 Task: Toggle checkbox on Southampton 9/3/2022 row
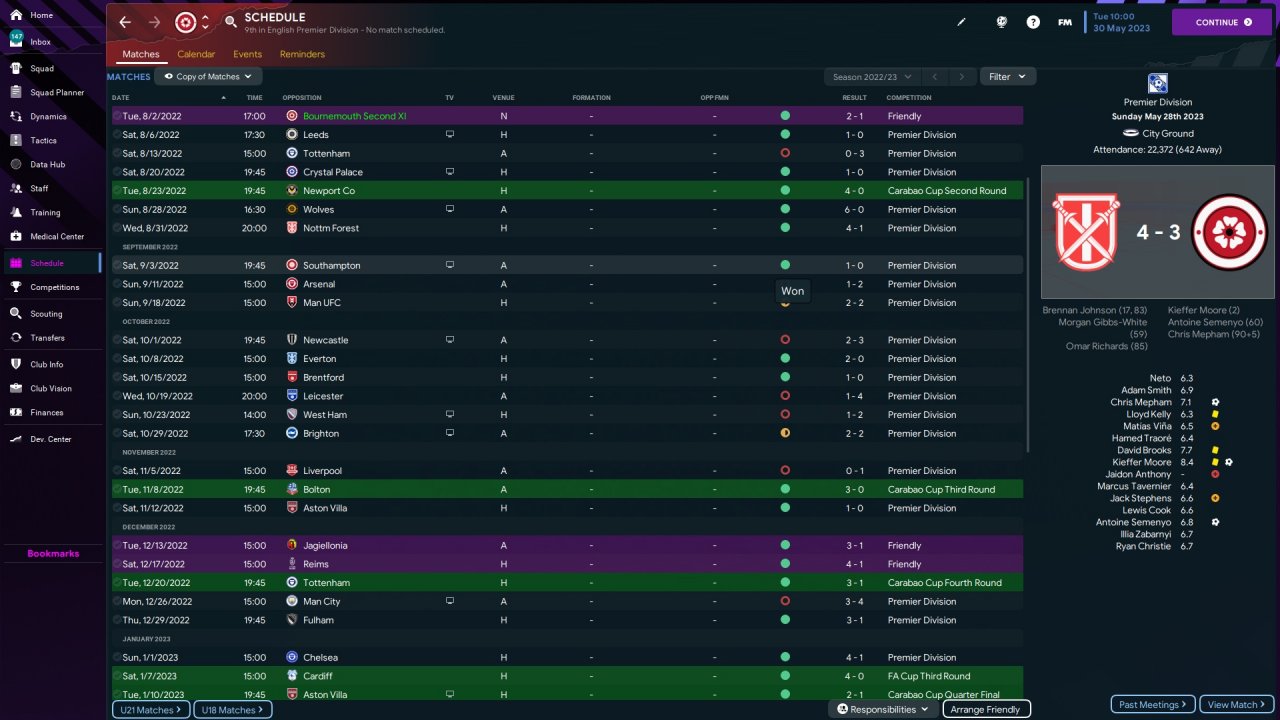pyautogui.click(x=117, y=265)
